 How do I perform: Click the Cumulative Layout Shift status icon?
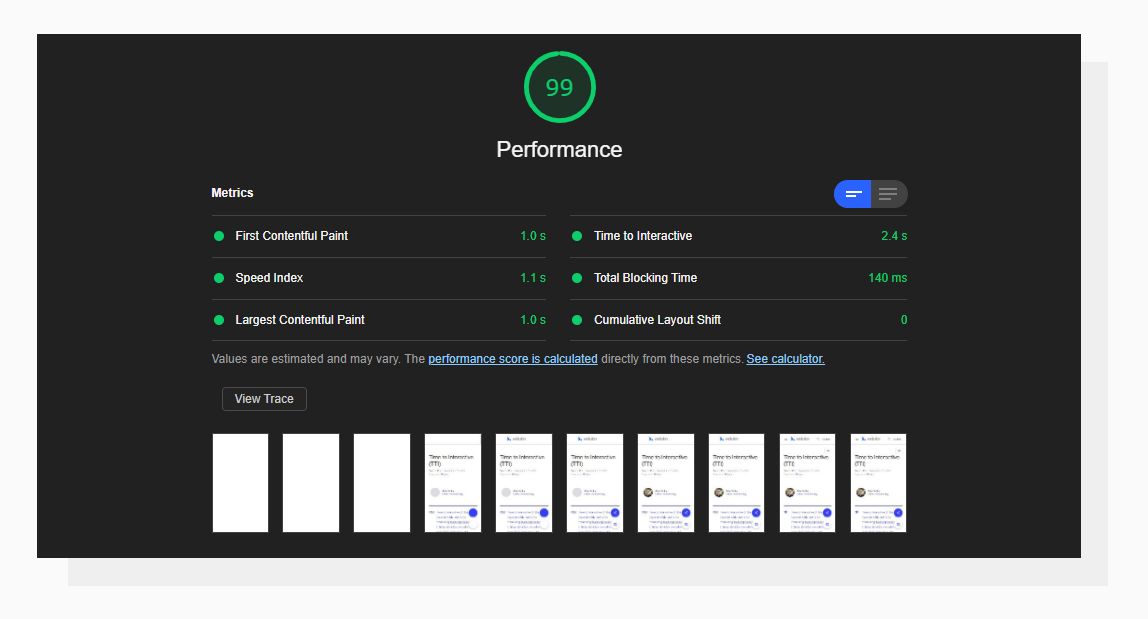[576, 320]
